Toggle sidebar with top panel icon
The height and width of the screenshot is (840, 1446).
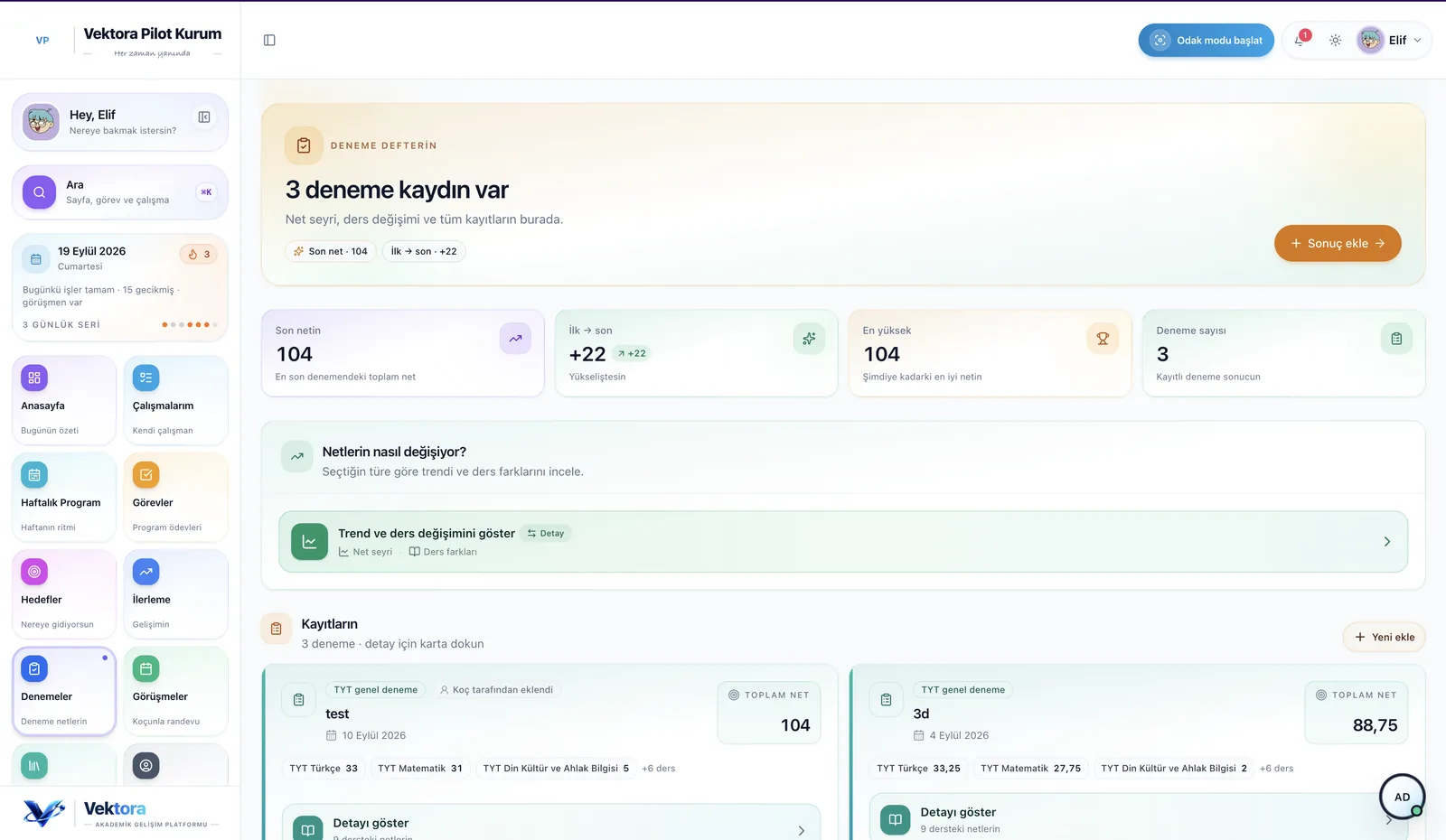269,40
